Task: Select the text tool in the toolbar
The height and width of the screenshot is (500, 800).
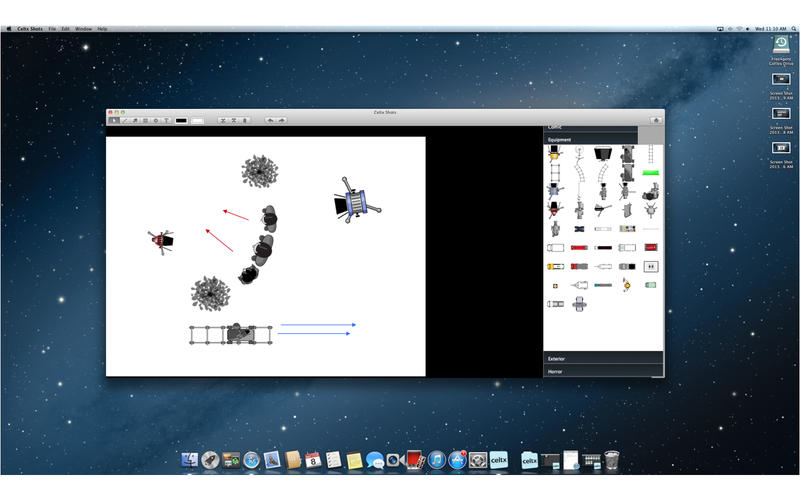Action: [166, 120]
